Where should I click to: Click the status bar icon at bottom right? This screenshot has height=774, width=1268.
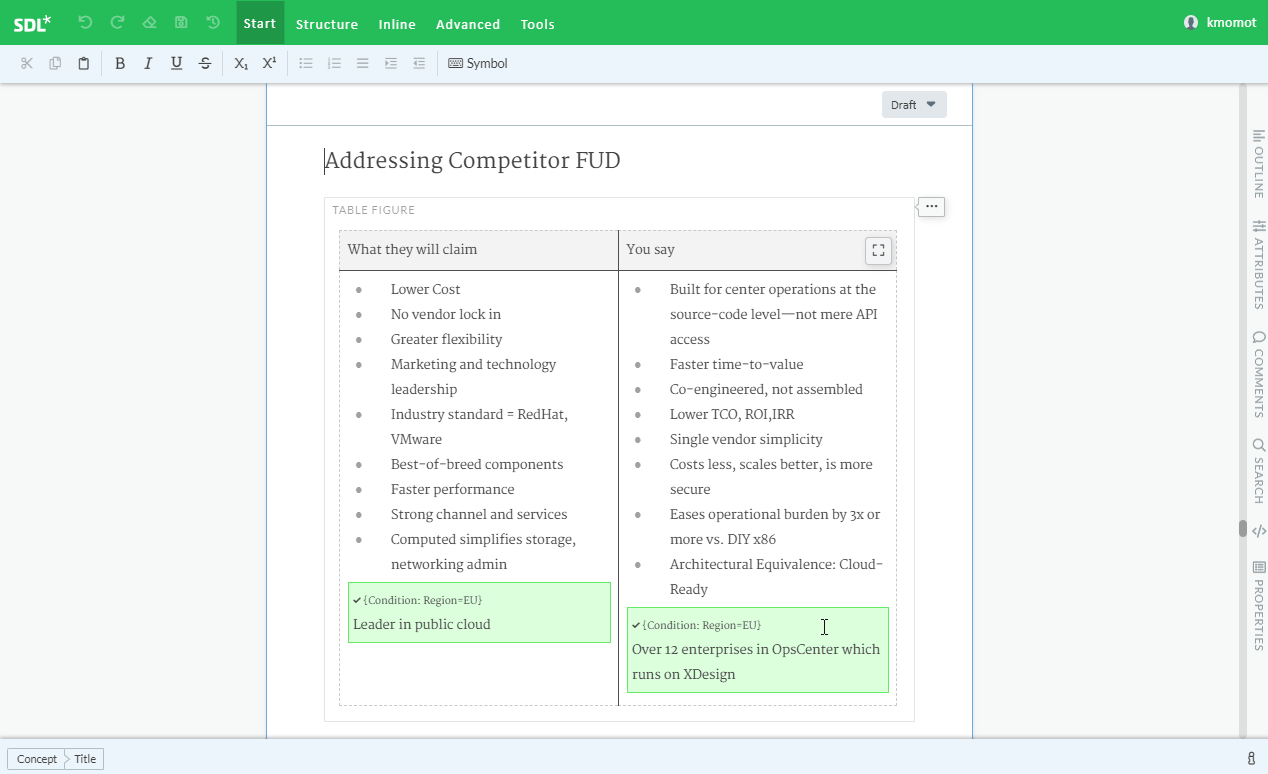tap(1251, 759)
